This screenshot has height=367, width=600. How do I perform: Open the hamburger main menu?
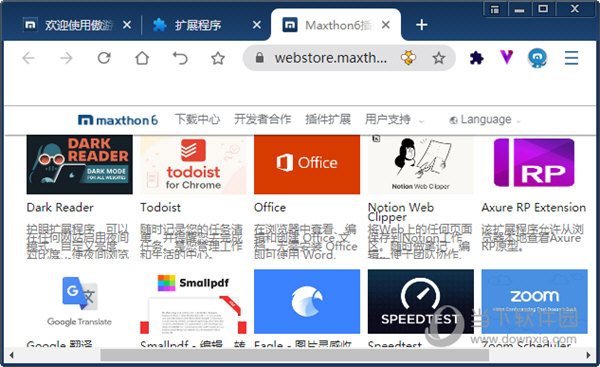point(571,58)
